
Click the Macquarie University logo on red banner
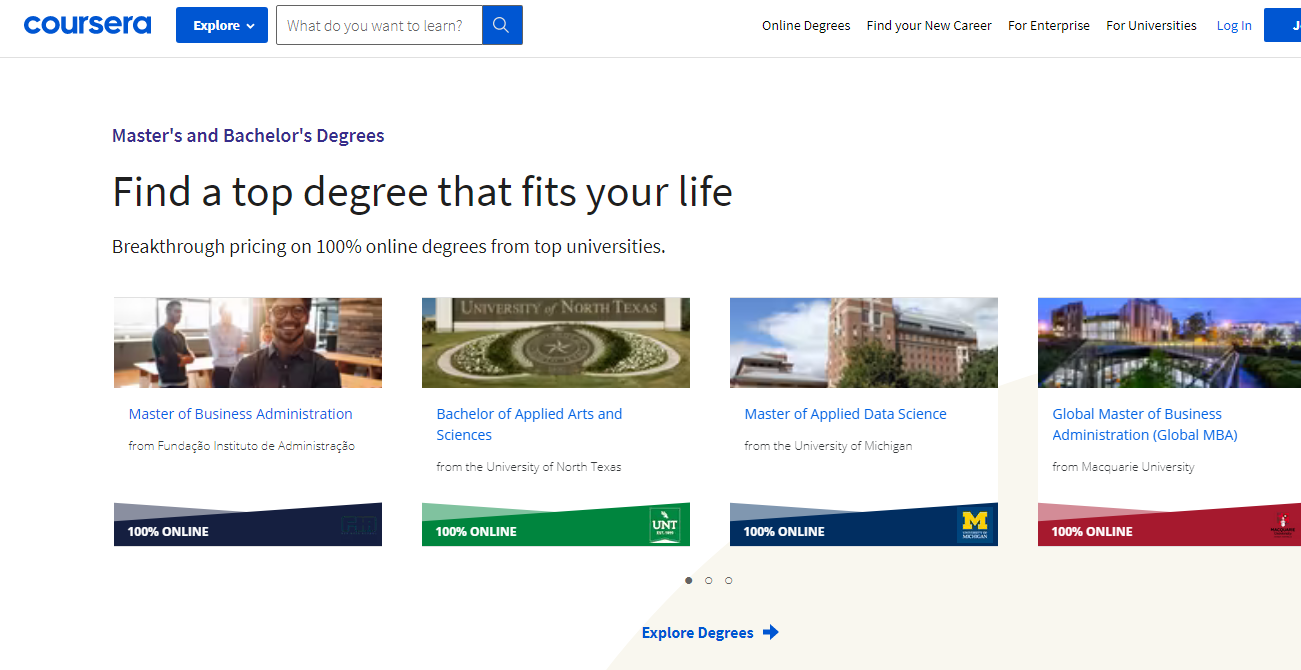click(x=1282, y=525)
